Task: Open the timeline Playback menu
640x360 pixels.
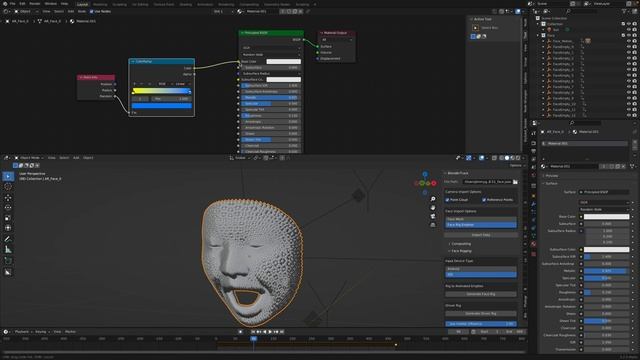Action: pyautogui.click(x=22, y=332)
